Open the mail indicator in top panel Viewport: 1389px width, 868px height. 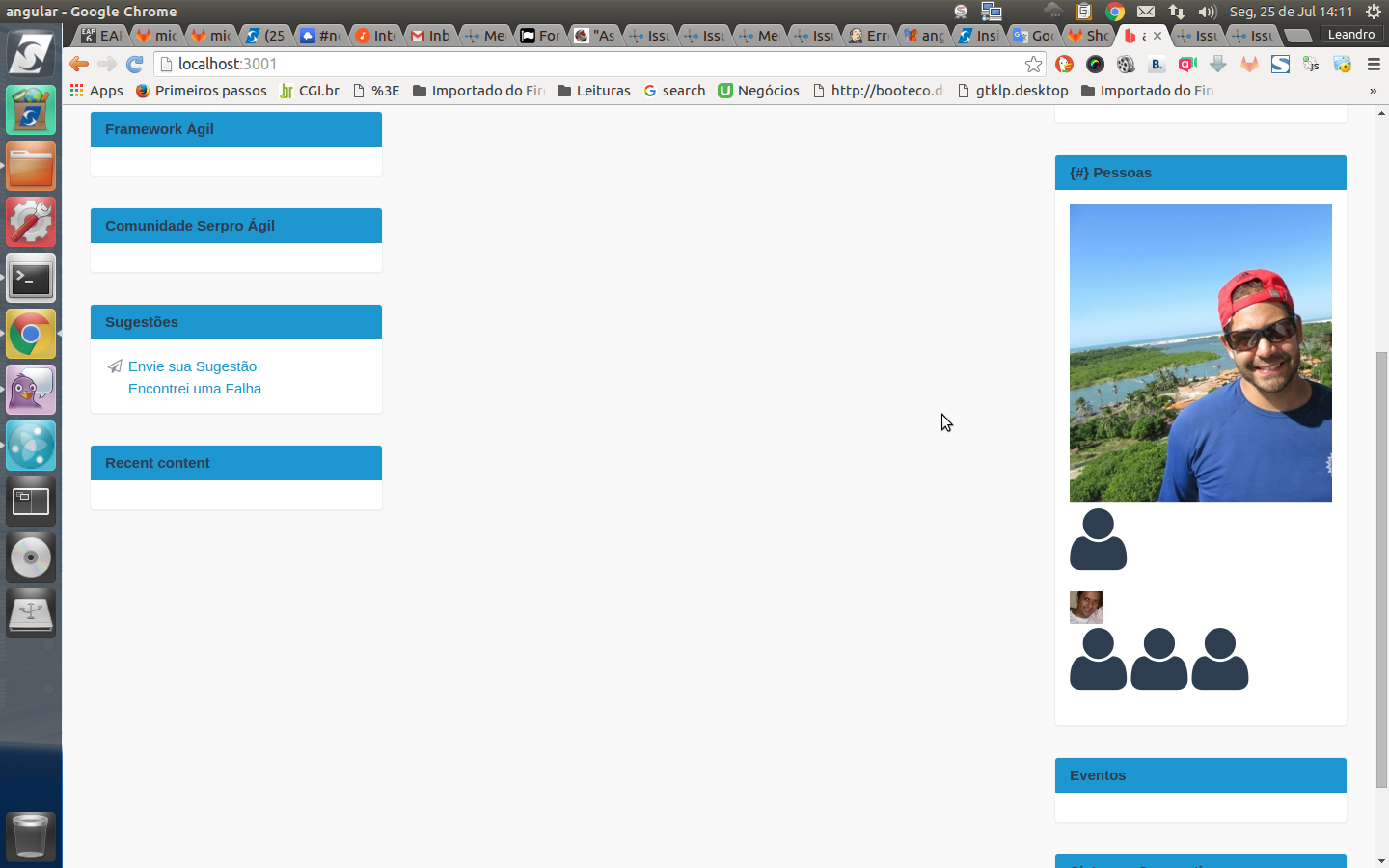(x=1145, y=12)
